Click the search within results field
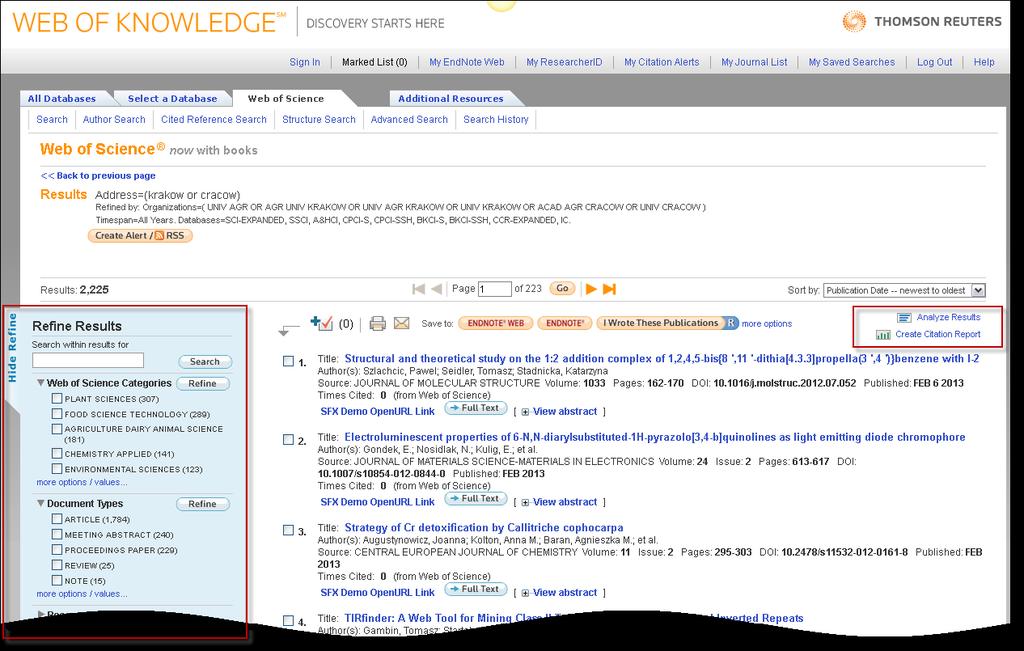 click(x=88, y=360)
